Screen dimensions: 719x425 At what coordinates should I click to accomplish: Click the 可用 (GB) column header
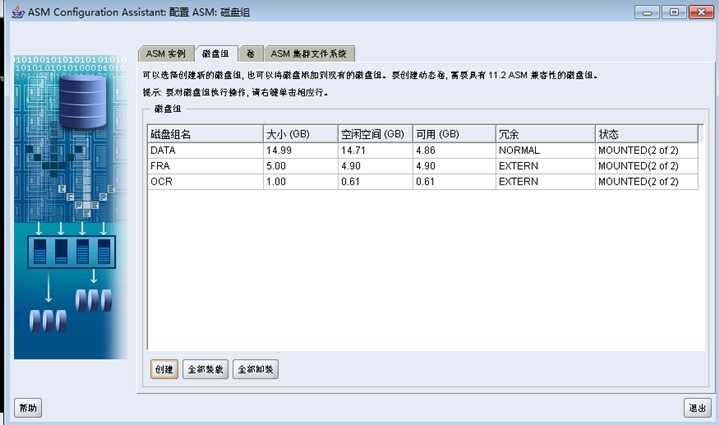coord(454,134)
